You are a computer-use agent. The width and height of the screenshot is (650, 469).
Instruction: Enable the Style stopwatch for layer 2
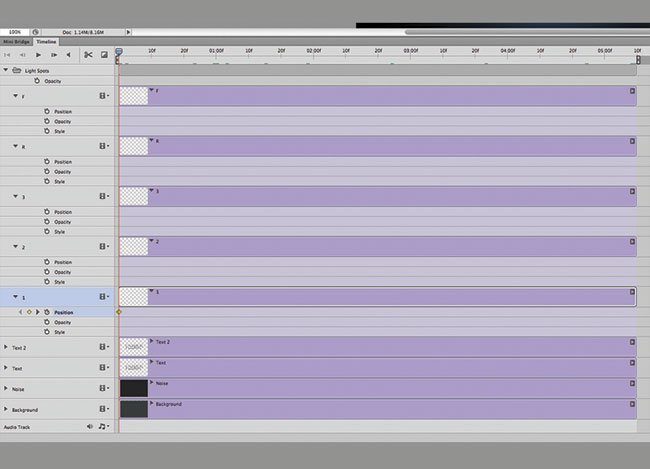[46, 282]
